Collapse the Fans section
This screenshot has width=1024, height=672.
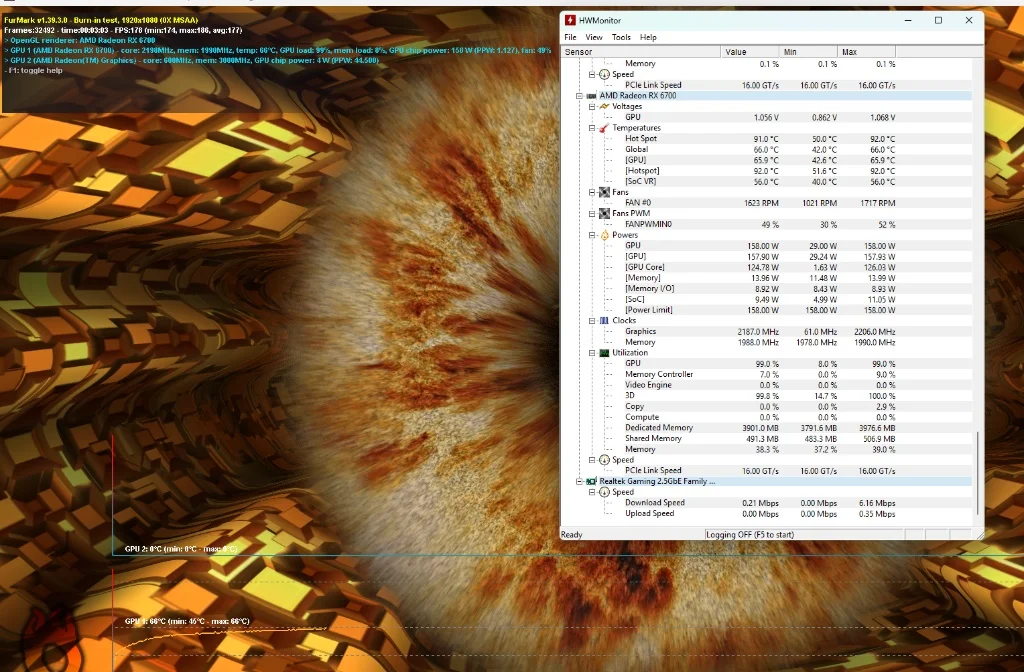(592, 192)
